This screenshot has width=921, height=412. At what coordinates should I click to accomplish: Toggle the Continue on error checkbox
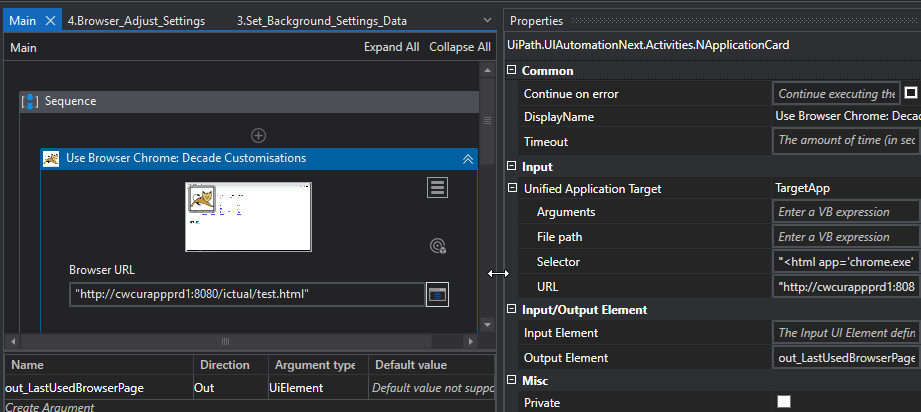pos(910,93)
